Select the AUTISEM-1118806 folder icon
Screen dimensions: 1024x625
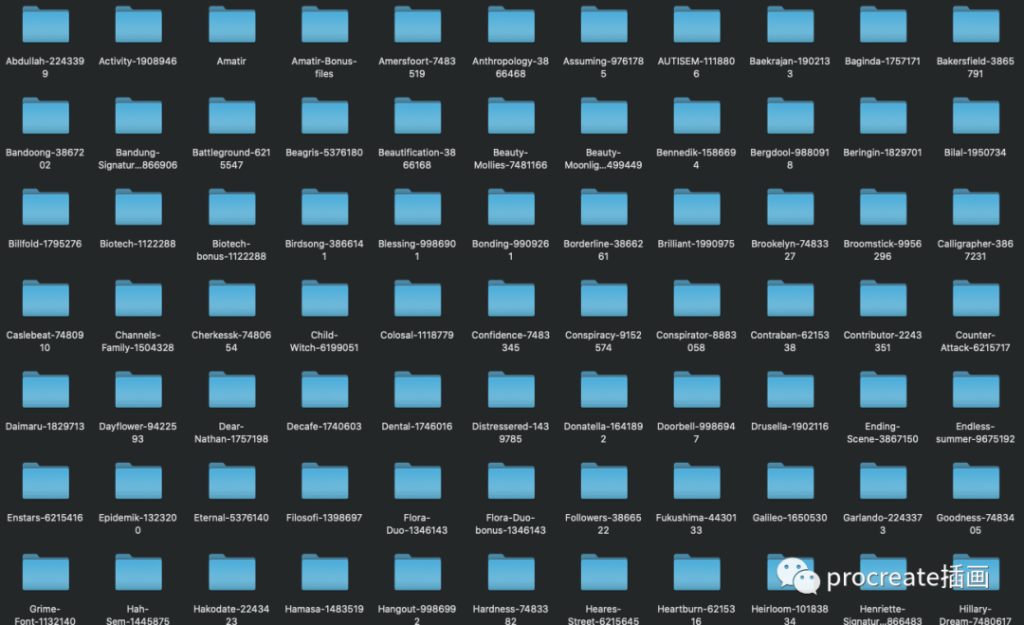tap(696, 25)
